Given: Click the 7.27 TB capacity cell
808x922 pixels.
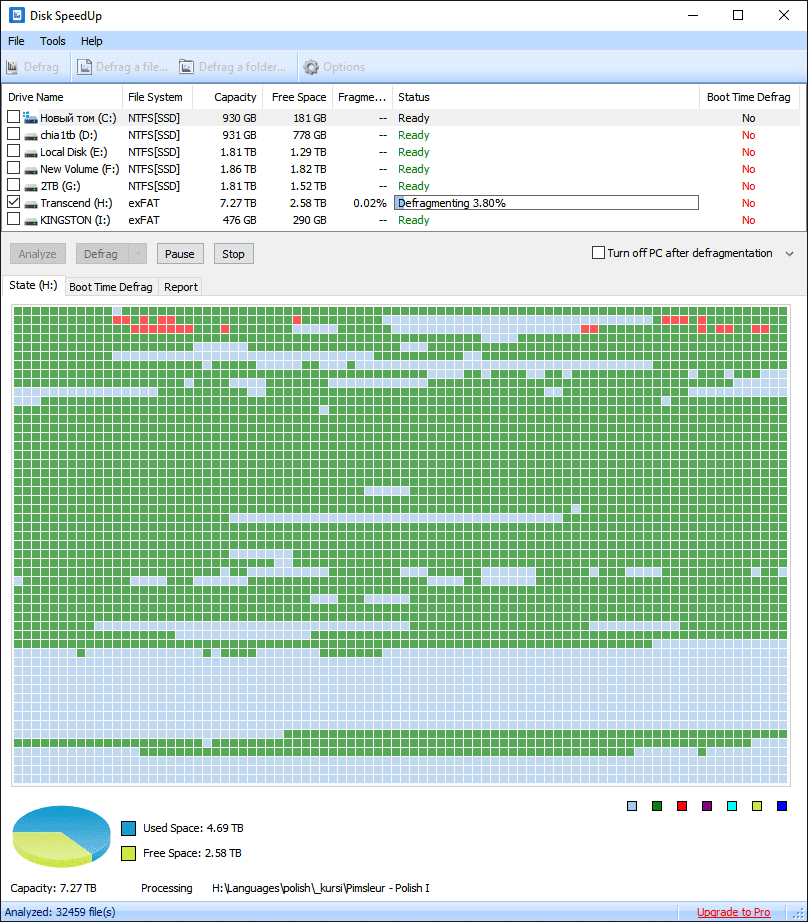Looking at the screenshot, I should pyautogui.click(x=238, y=203).
